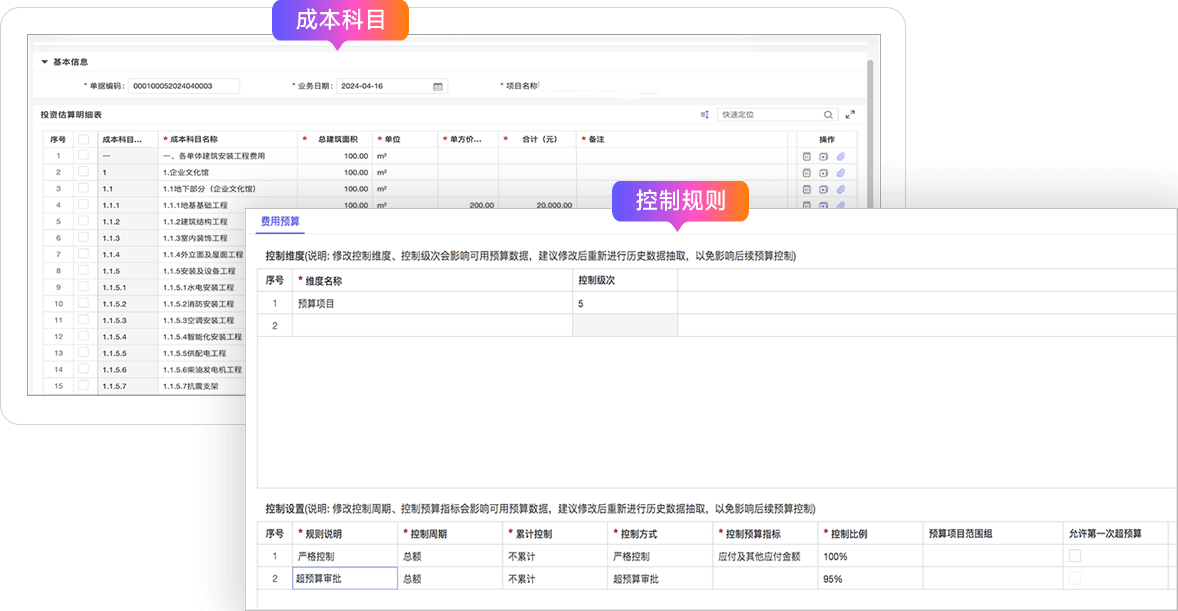Open the calendar picker for 业务日期
This screenshot has width=1178, height=611.
[438, 87]
